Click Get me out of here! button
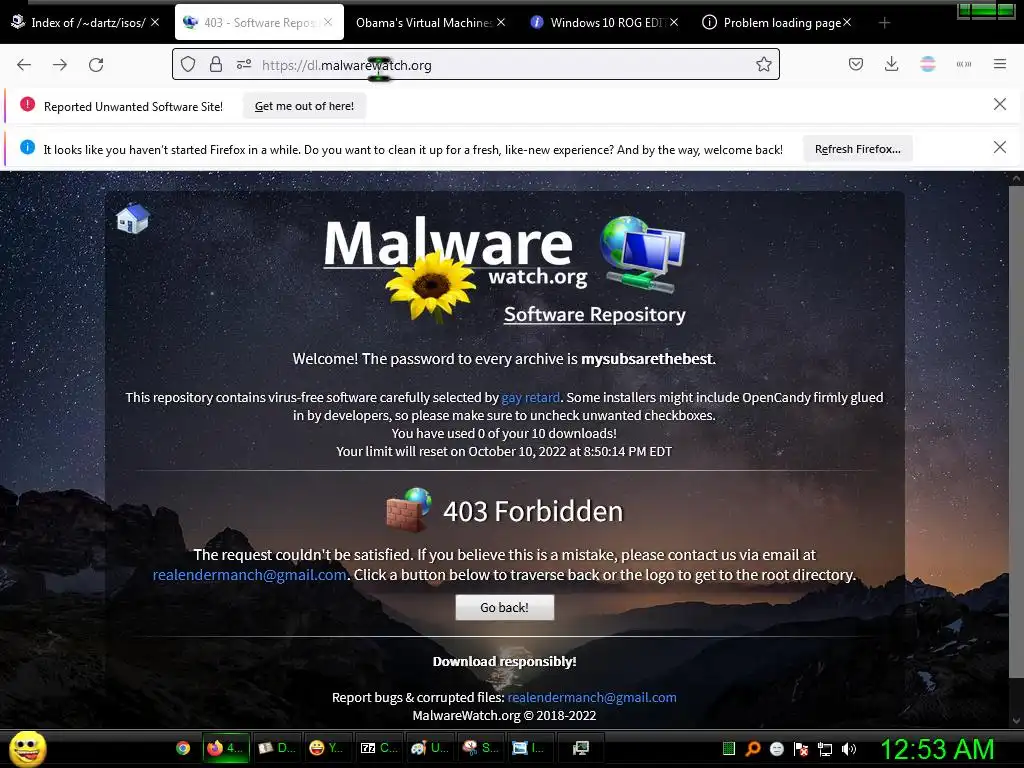The width and height of the screenshot is (1024, 768). click(304, 106)
